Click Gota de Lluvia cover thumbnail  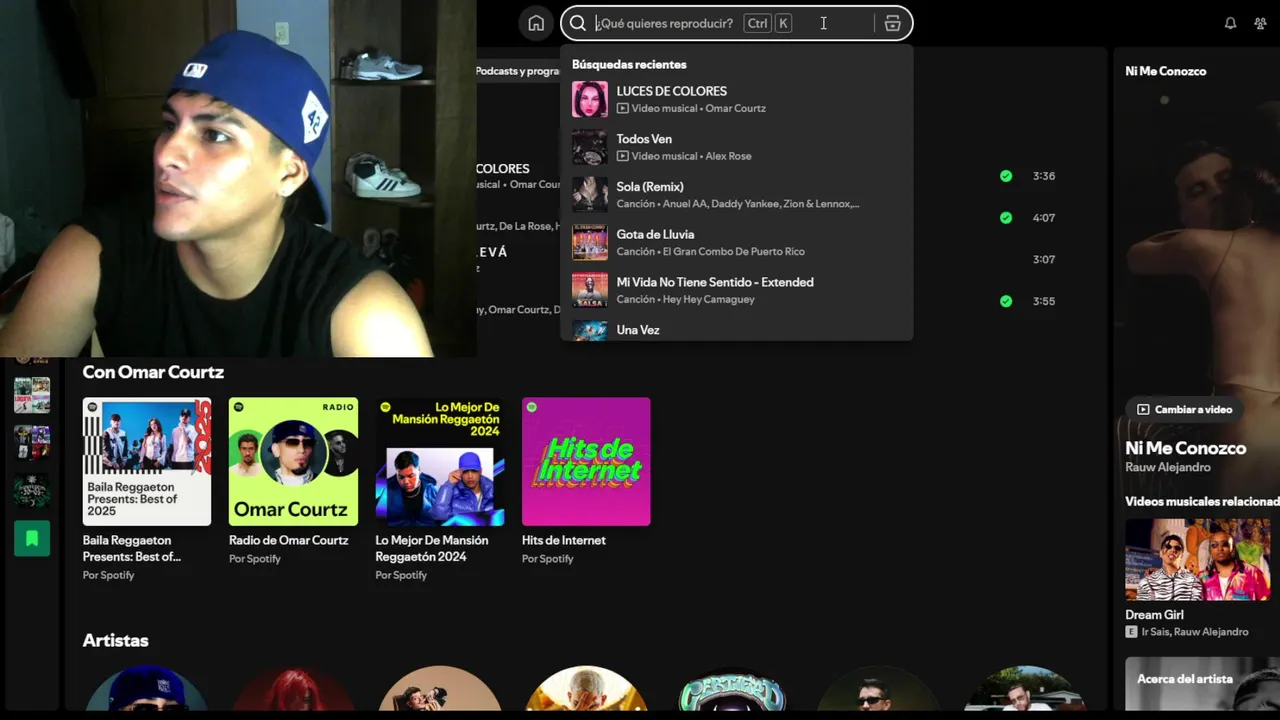click(x=590, y=243)
